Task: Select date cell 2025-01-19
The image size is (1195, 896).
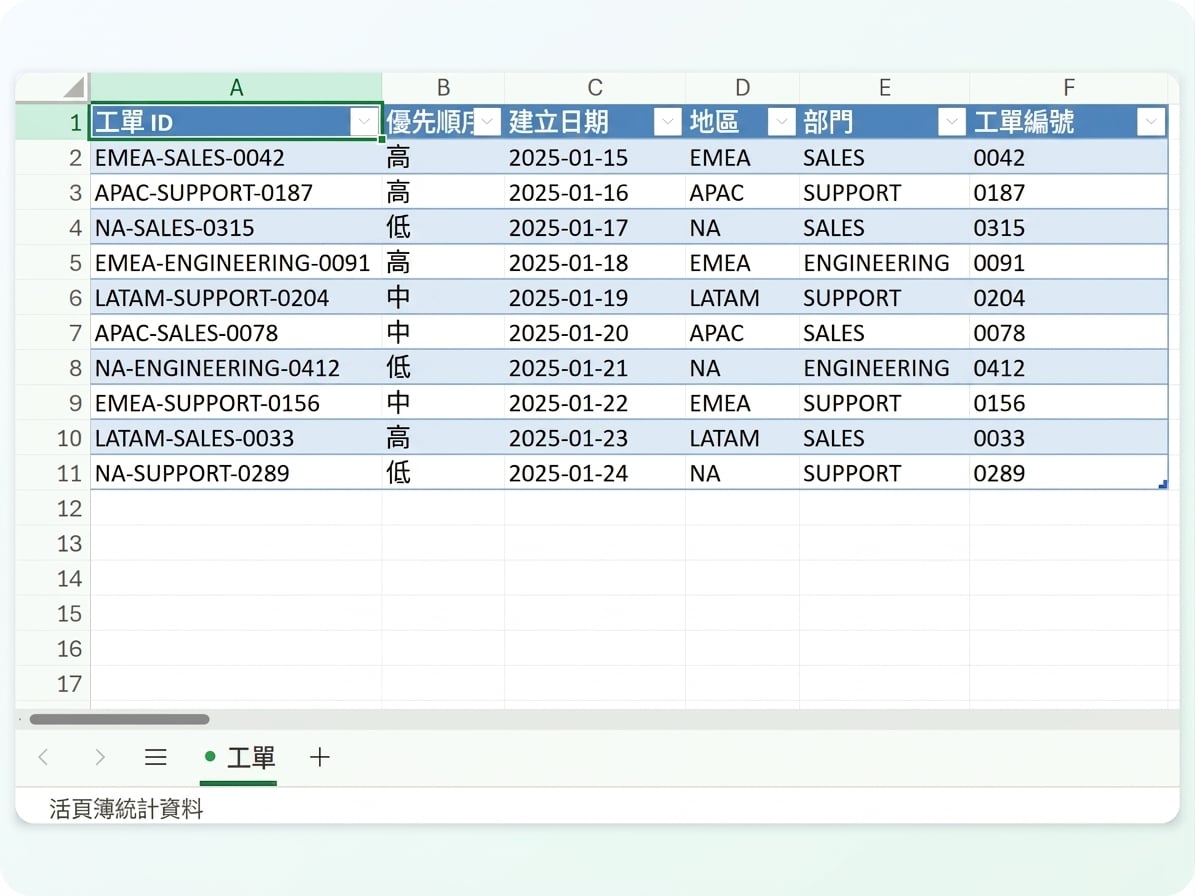Action: click(594, 297)
